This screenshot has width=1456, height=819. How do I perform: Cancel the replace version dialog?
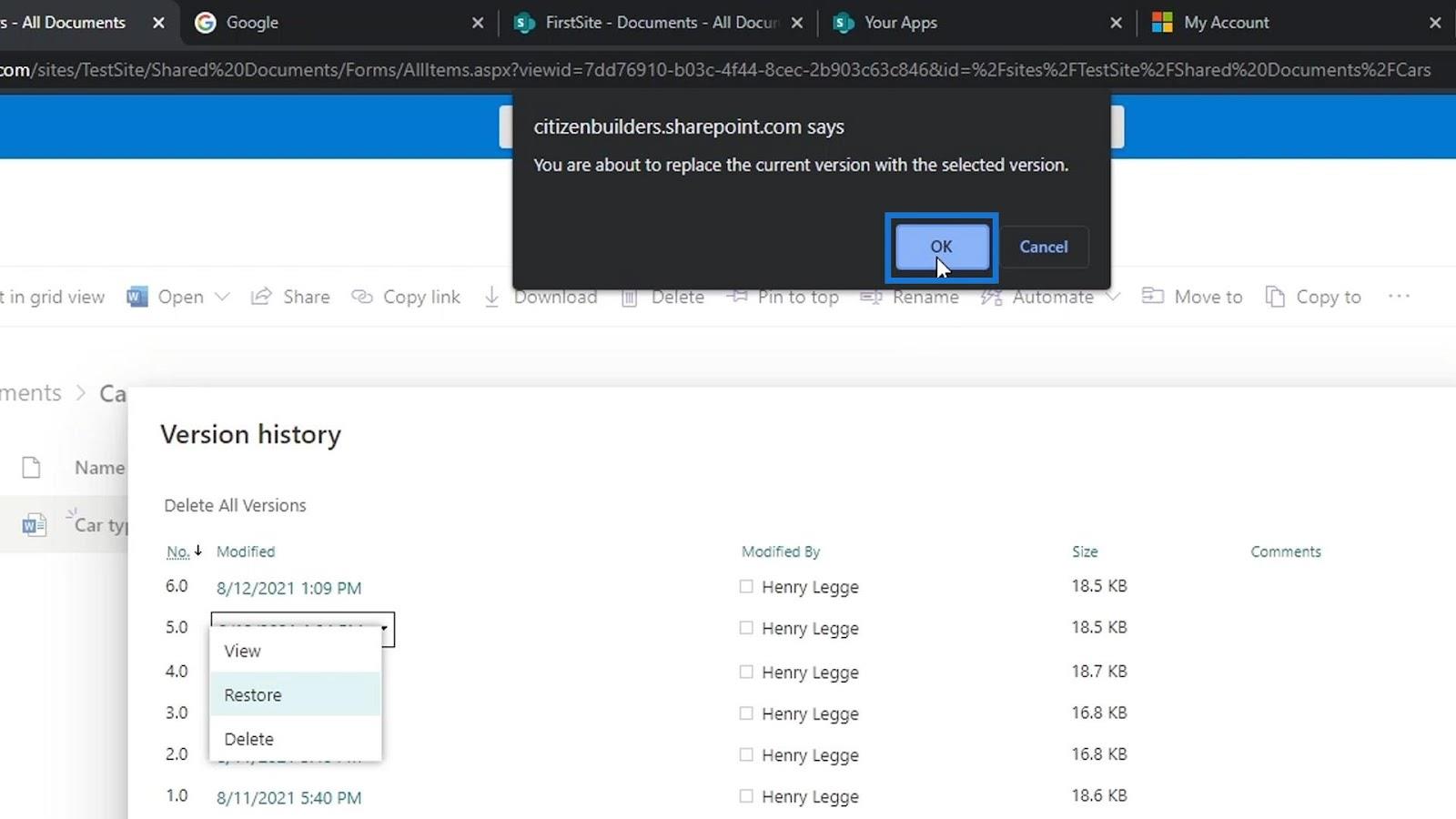point(1043,247)
